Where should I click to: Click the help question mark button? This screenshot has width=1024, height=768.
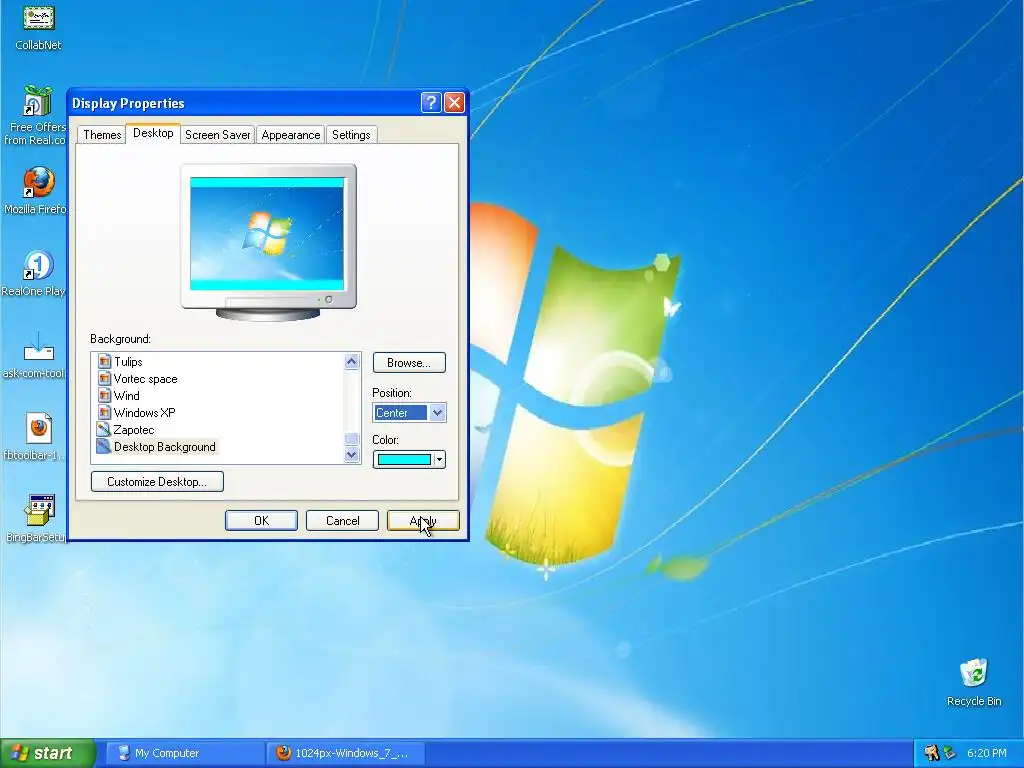431,103
